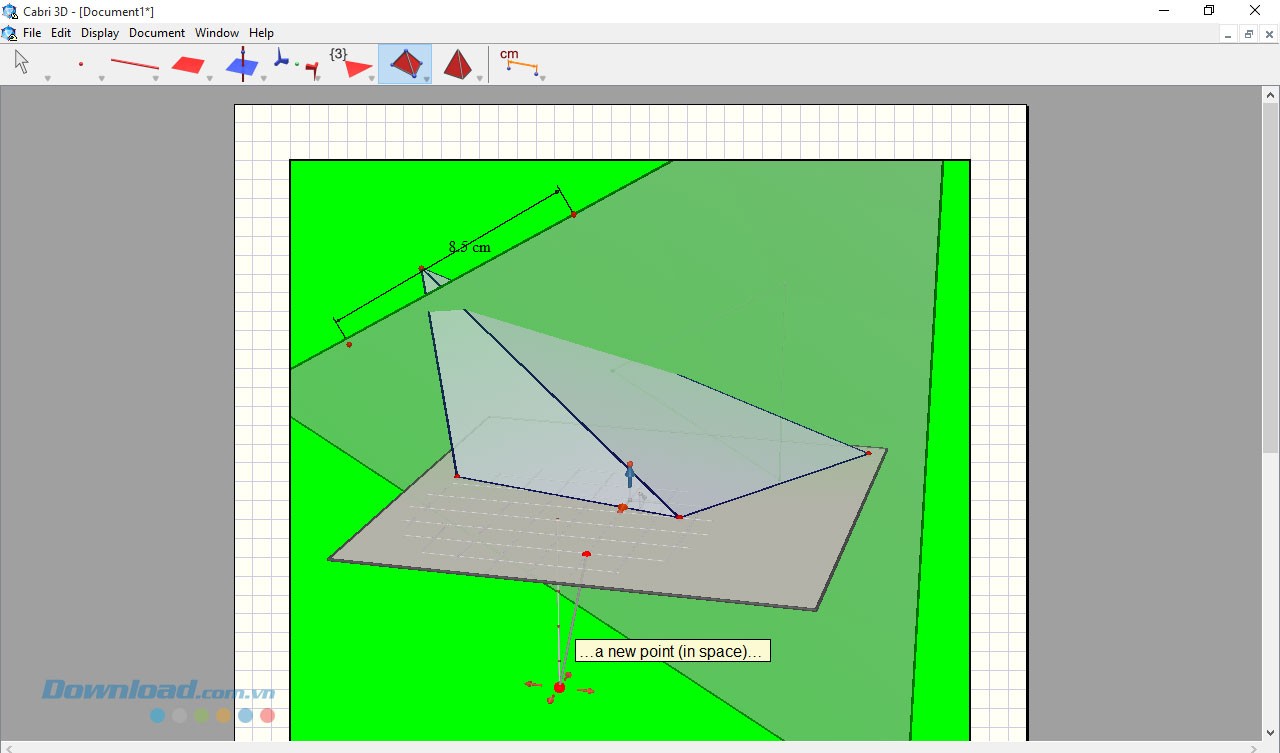Select the distance measurement cm tool
Screen dimensions: 1280x753
coord(518,63)
